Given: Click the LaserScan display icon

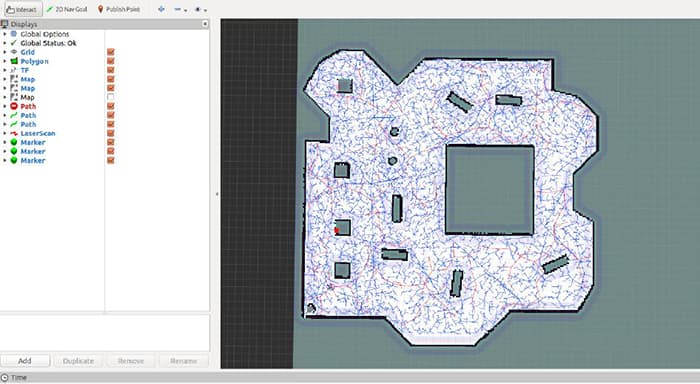Looking at the screenshot, I should point(14,133).
